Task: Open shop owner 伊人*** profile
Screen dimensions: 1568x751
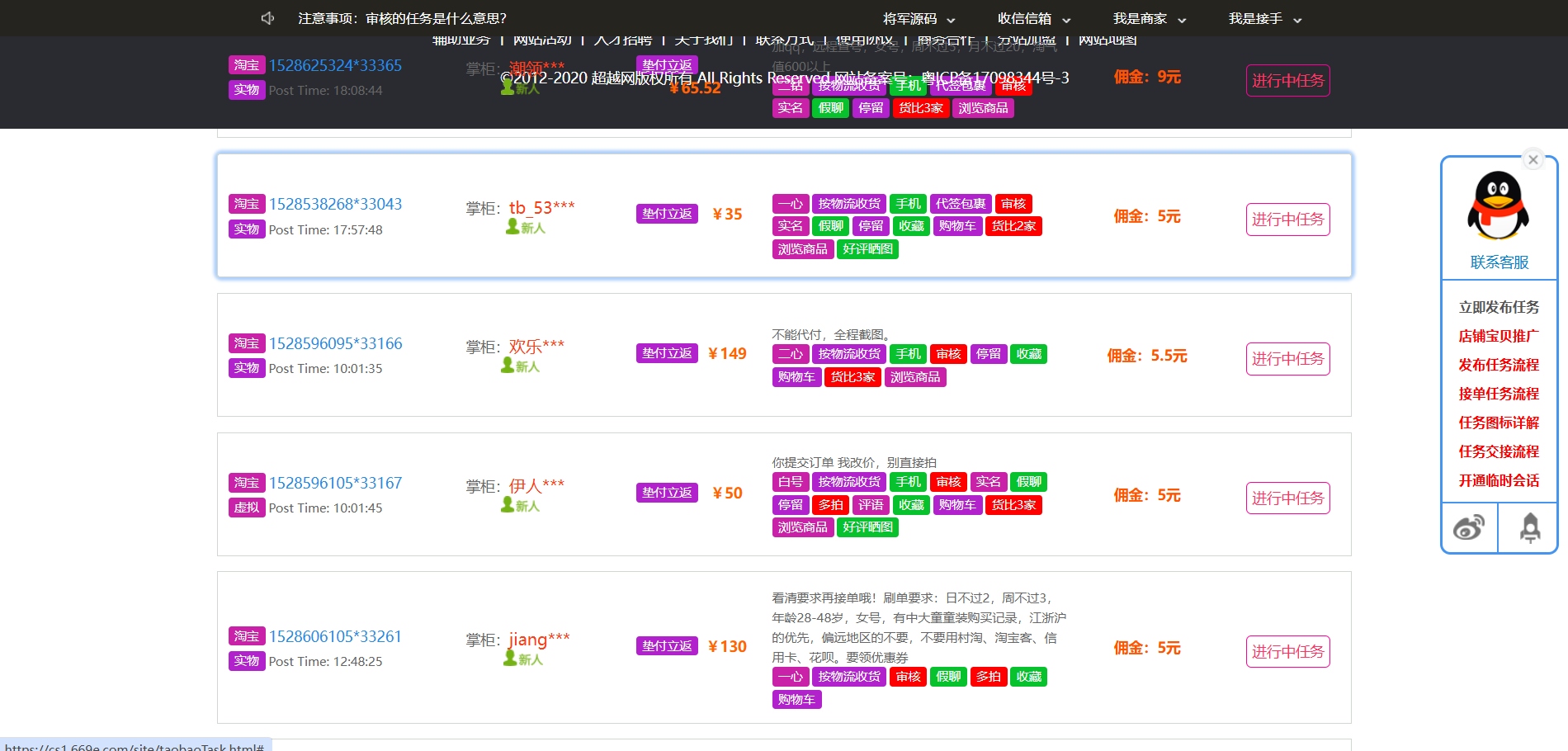Action: tap(536, 485)
